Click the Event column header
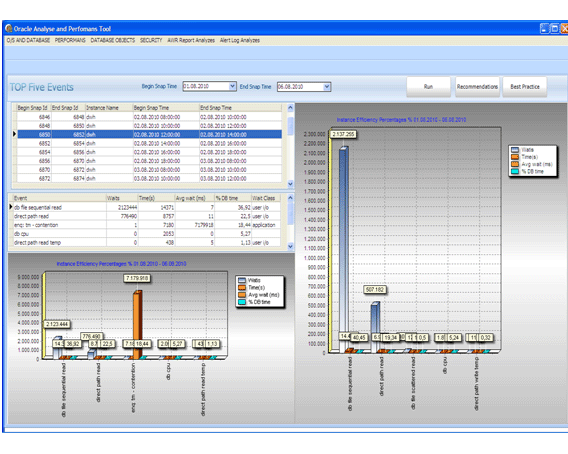 click(60, 198)
